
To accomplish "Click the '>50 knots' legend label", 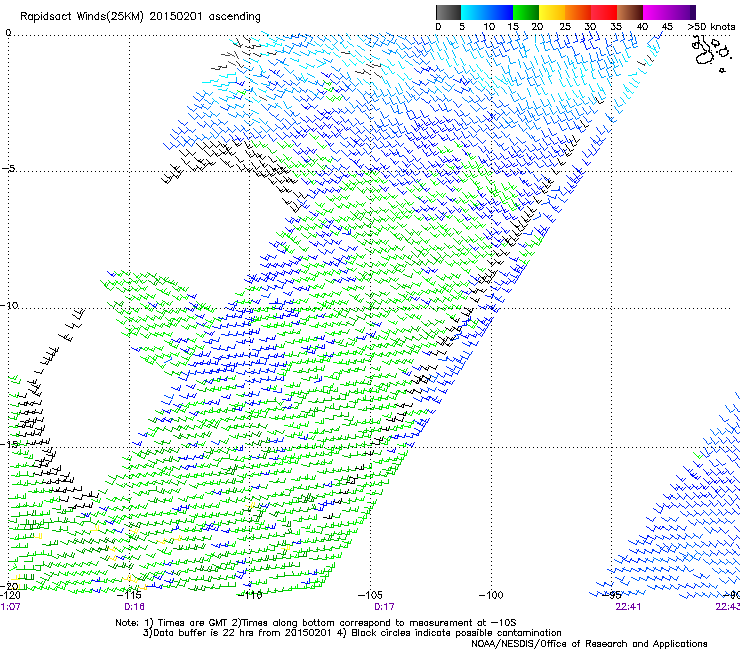I will (711, 27).
